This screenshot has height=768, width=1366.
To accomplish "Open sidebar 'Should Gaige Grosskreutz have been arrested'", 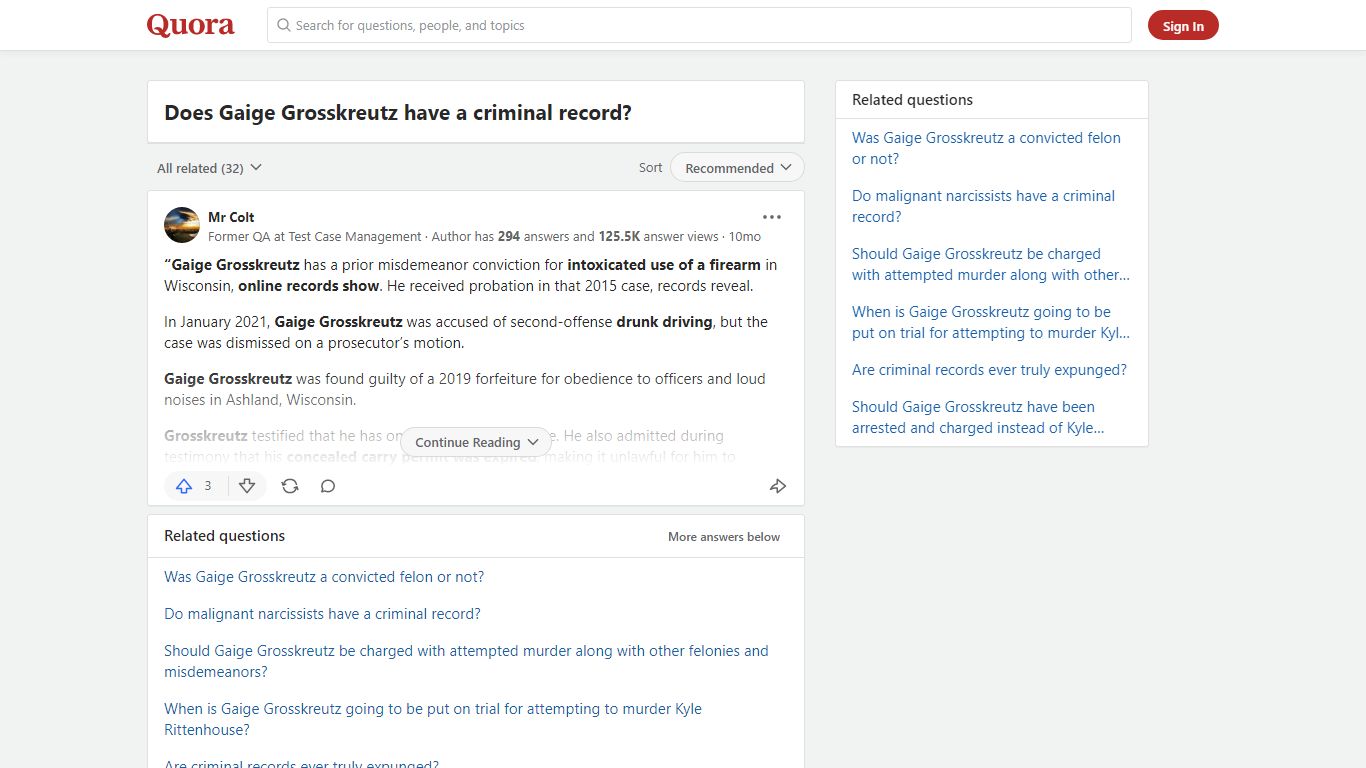I will pyautogui.click(x=978, y=417).
